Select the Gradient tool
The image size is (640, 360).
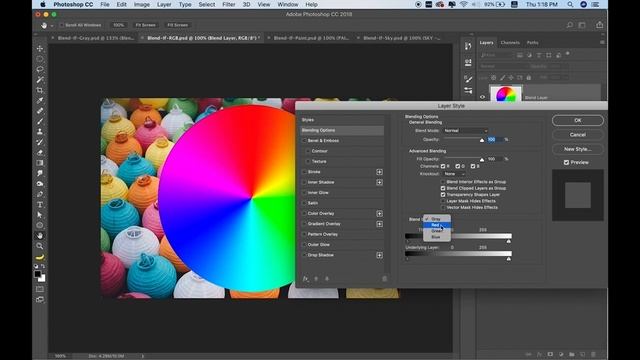click(40, 163)
